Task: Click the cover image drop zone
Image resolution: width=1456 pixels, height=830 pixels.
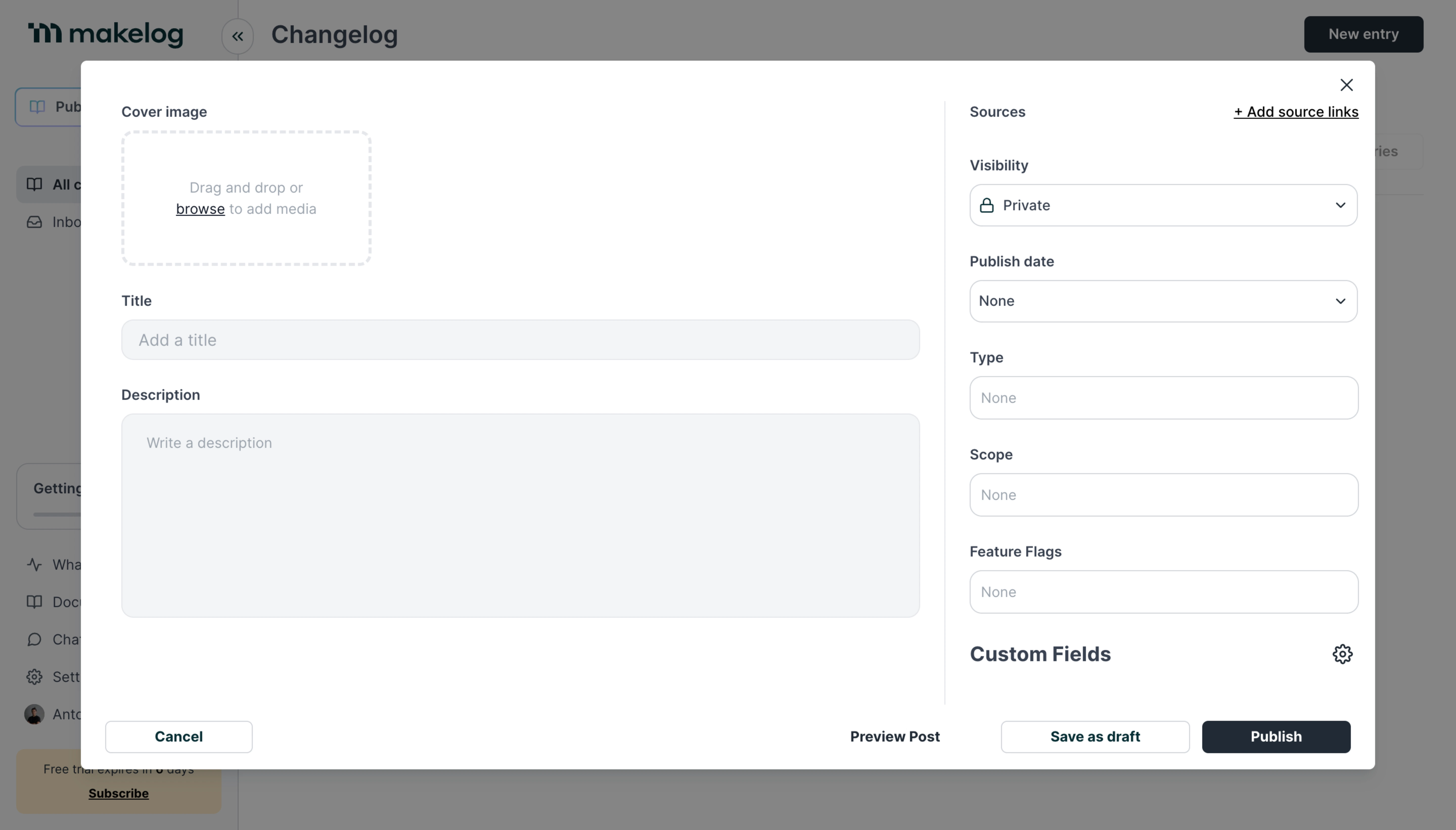Action: coord(246,198)
